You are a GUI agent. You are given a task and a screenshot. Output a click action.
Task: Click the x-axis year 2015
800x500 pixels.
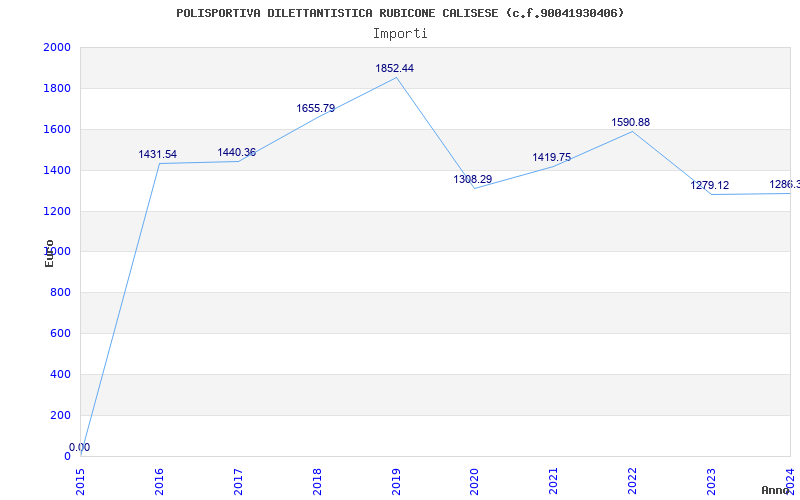click(81, 481)
